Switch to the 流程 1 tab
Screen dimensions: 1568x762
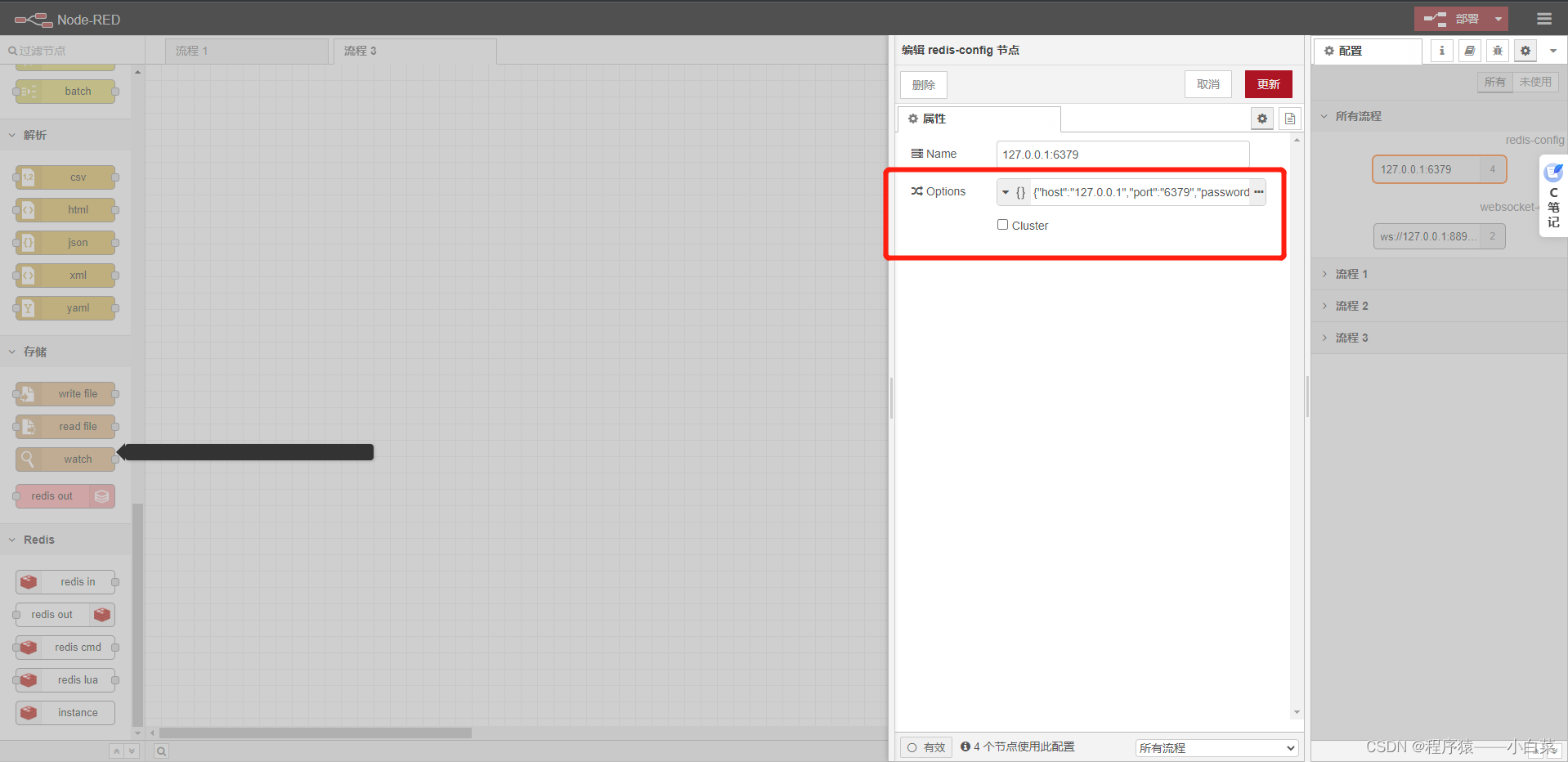192,50
